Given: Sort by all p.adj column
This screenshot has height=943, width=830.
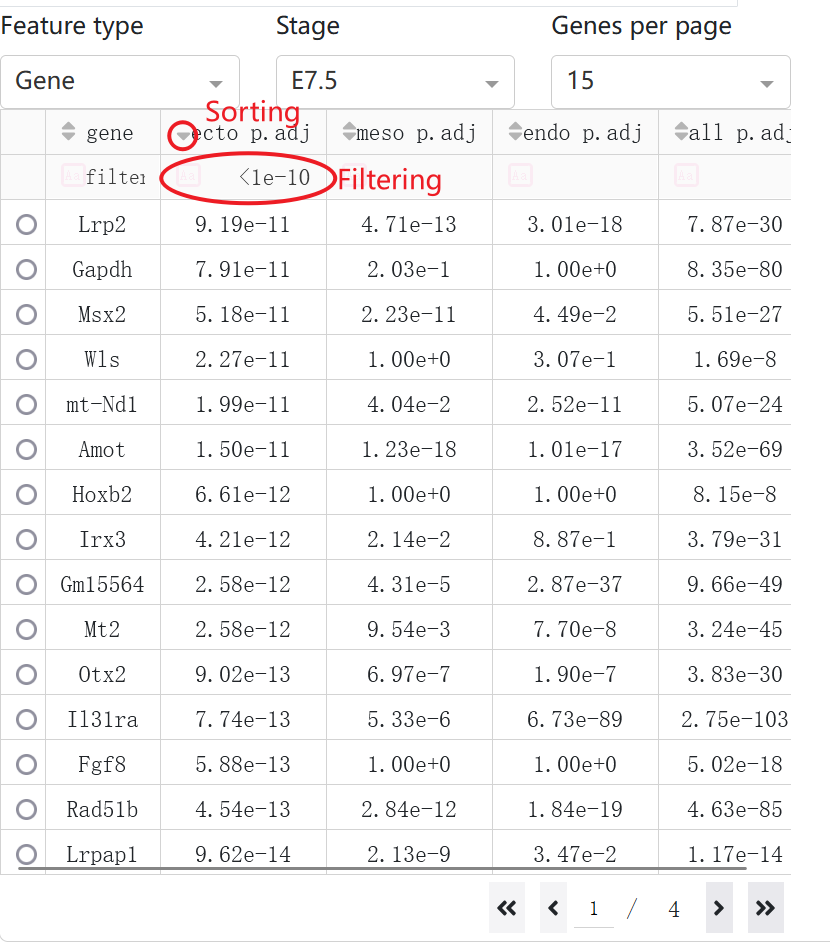Looking at the screenshot, I should point(681,132).
